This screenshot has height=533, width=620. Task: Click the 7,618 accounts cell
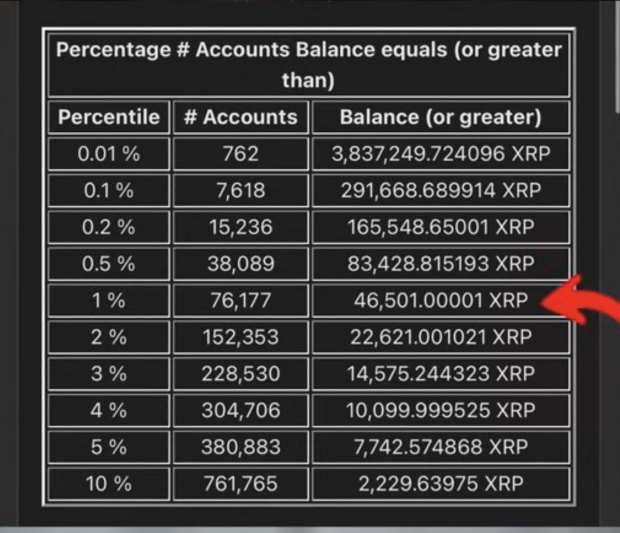pos(240,191)
